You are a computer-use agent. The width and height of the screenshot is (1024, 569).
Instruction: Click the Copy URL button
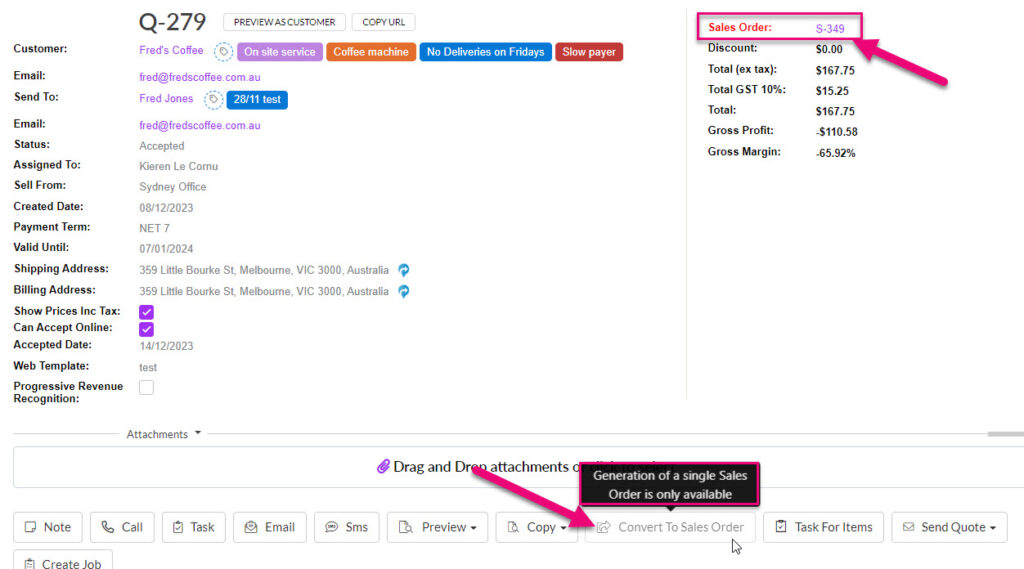[383, 22]
